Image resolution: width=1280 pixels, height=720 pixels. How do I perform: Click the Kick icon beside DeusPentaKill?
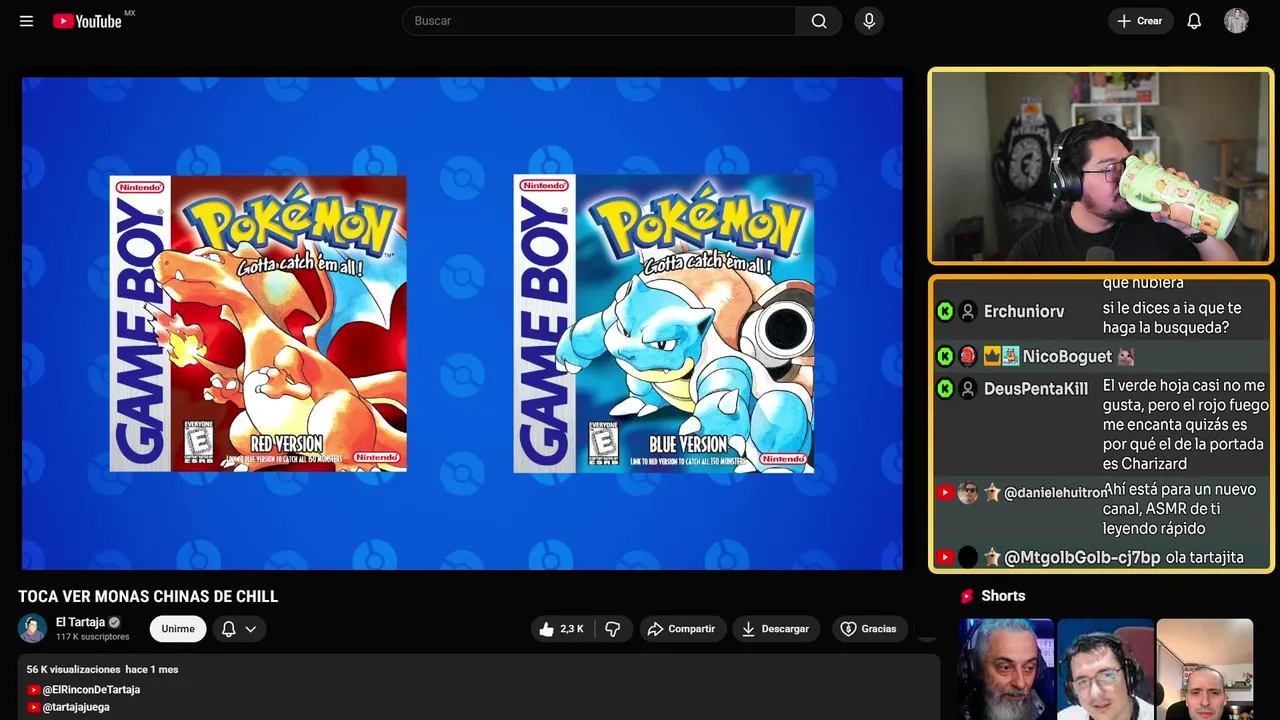click(x=945, y=389)
